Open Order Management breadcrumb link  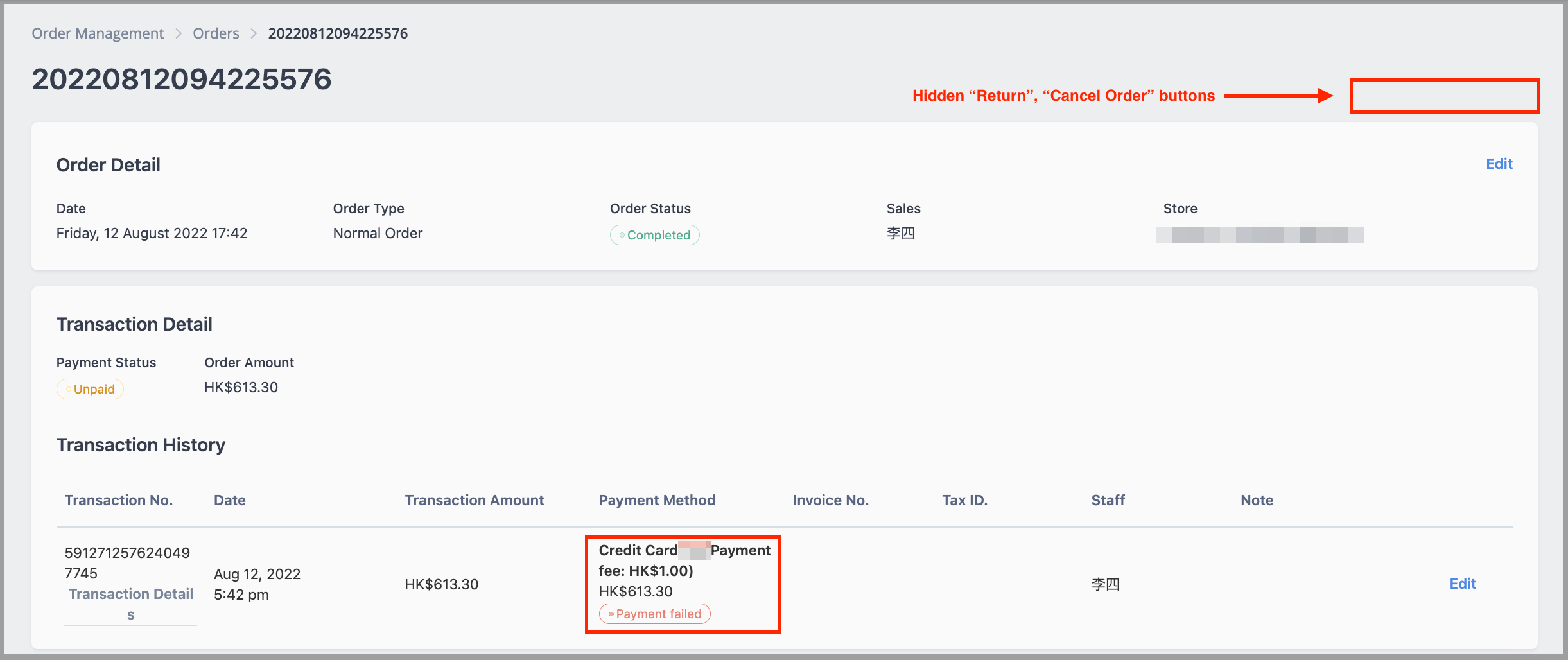point(98,33)
